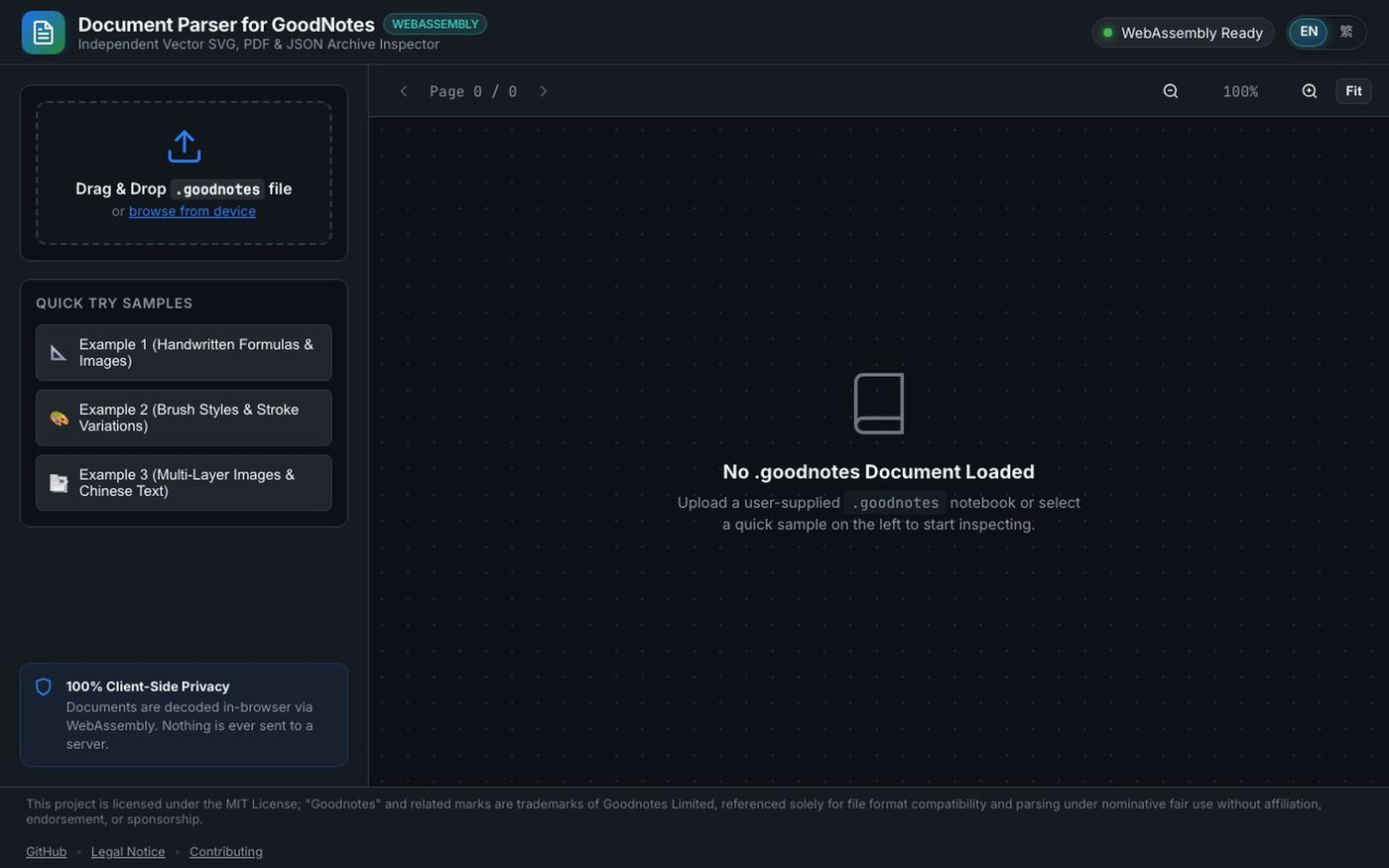Click the shield privacy icon
This screenshot has width=1389, height=868.
click(44, 686)
